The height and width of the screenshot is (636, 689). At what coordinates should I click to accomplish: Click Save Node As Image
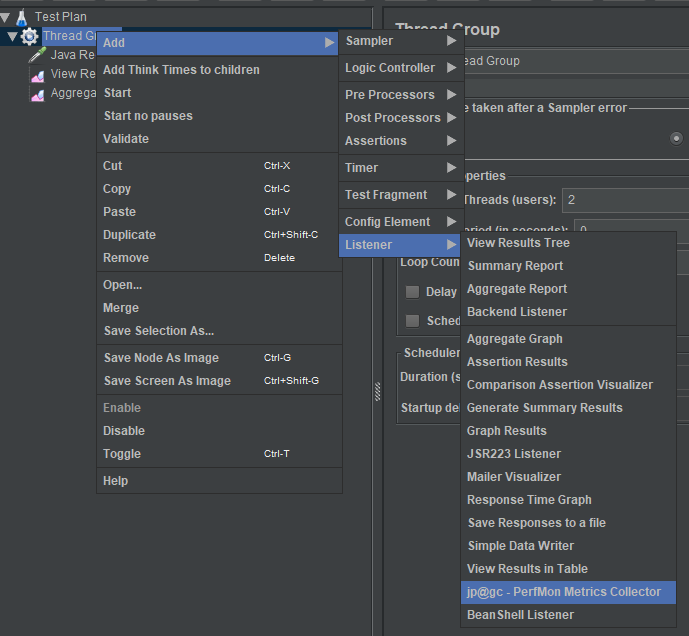161,358
